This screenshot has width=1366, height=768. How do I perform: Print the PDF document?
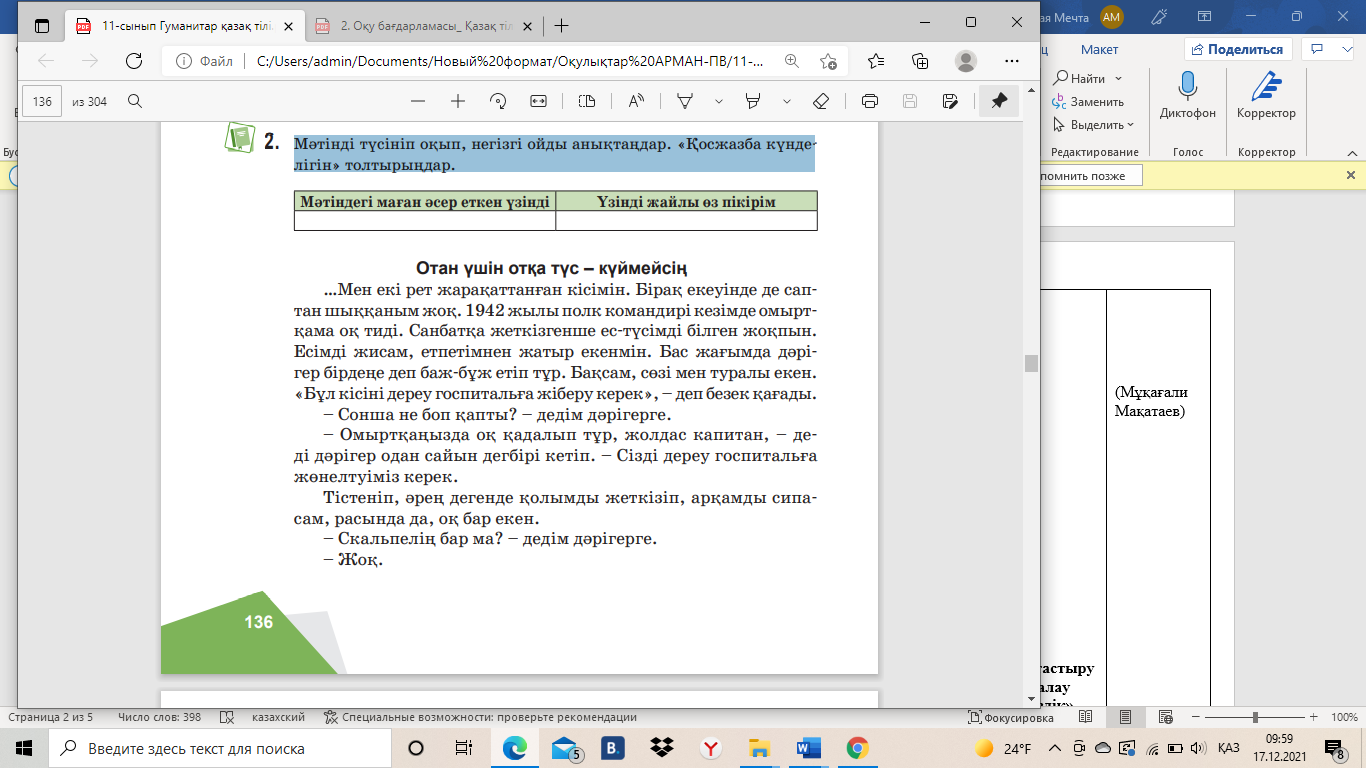[x=870, y=101]
